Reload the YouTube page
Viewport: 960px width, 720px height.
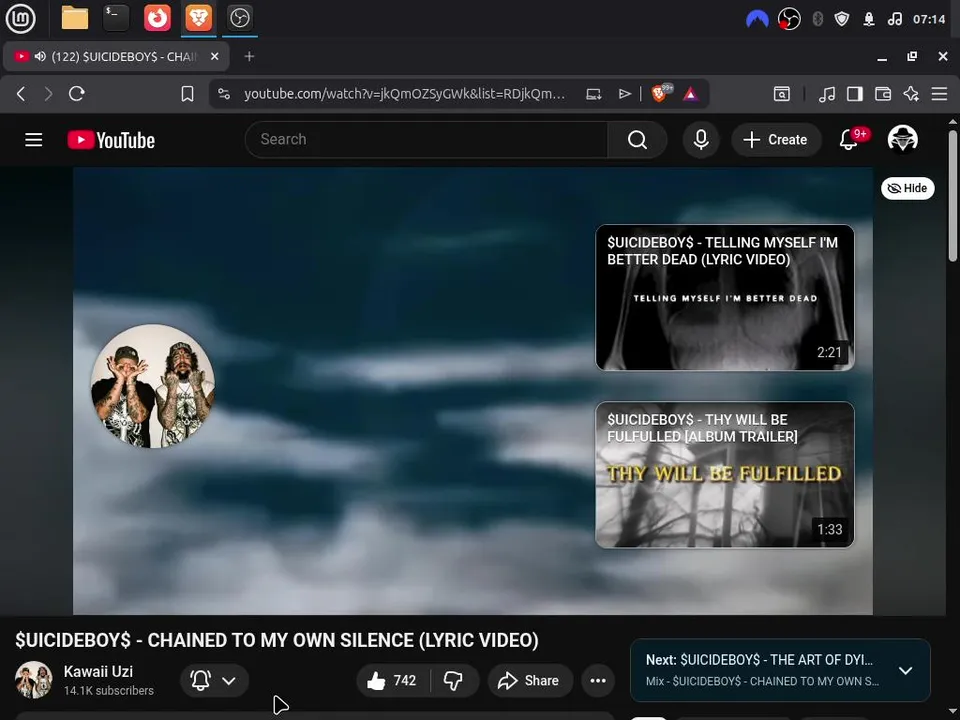pyautogui.click(x=77, y=94)
